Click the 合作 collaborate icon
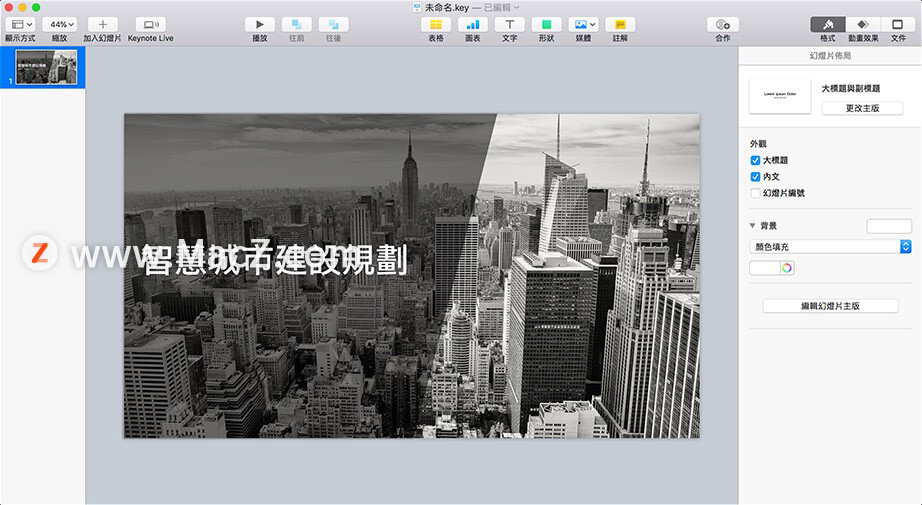This screenshot has width=922, height=505. (723, 24)
